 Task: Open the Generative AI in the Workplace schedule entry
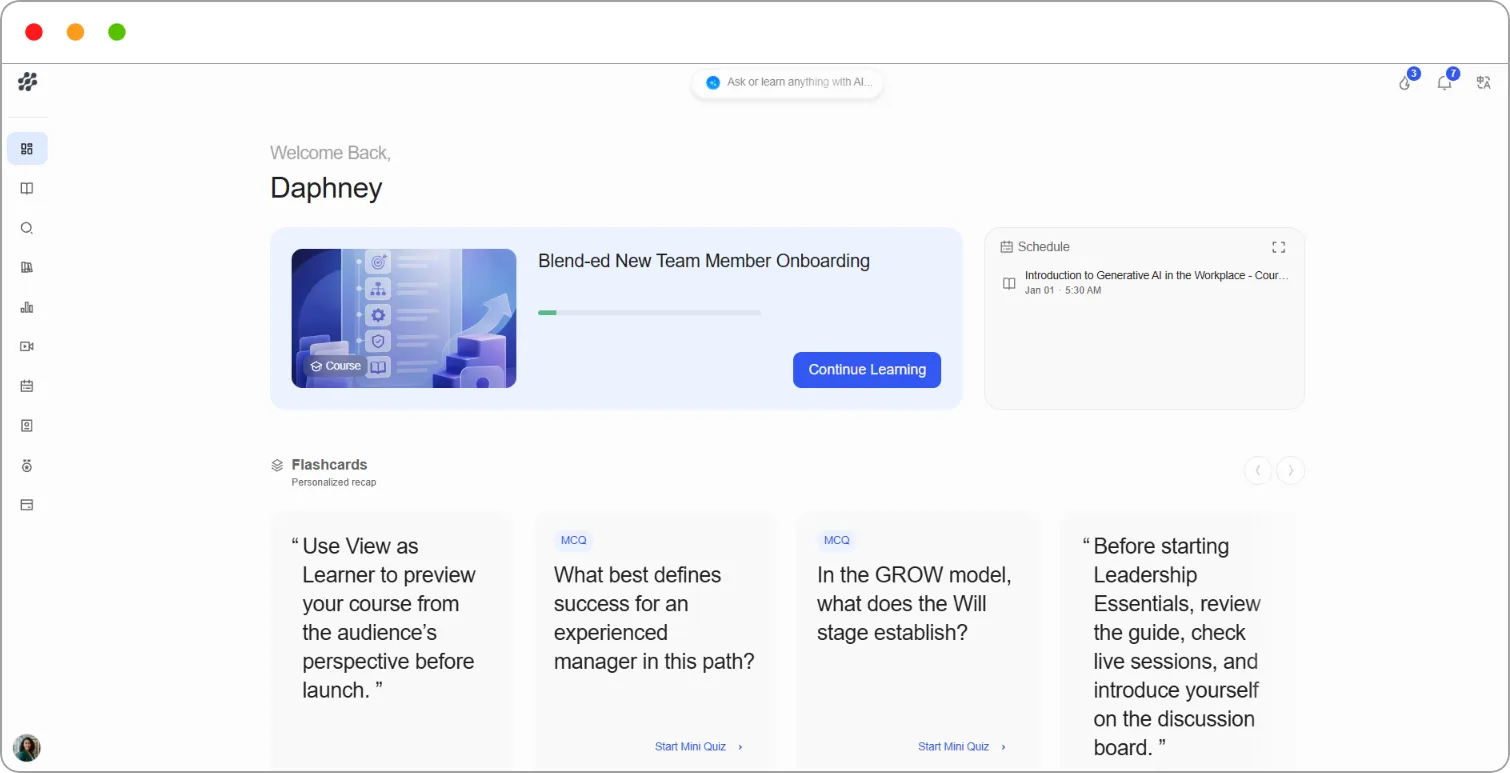(1145, 282)
